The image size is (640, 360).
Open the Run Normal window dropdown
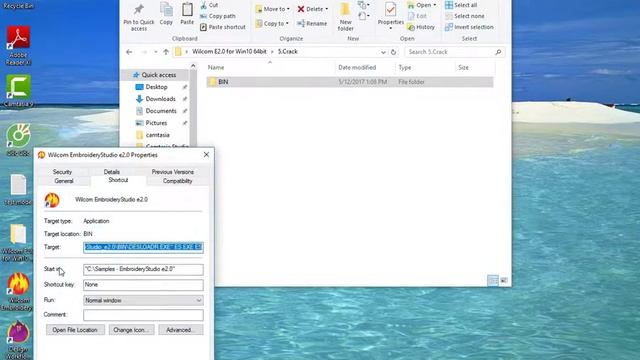pyautogui.click(x=143, y=300)
